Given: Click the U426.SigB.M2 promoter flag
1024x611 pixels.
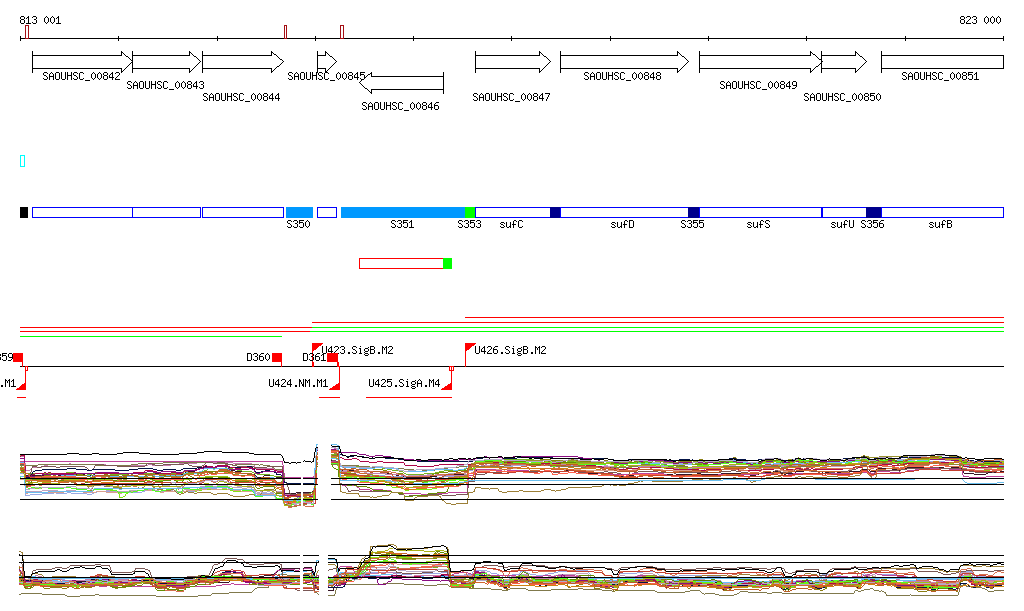Looking at the screenshot, I should click(x=470, y=349).
